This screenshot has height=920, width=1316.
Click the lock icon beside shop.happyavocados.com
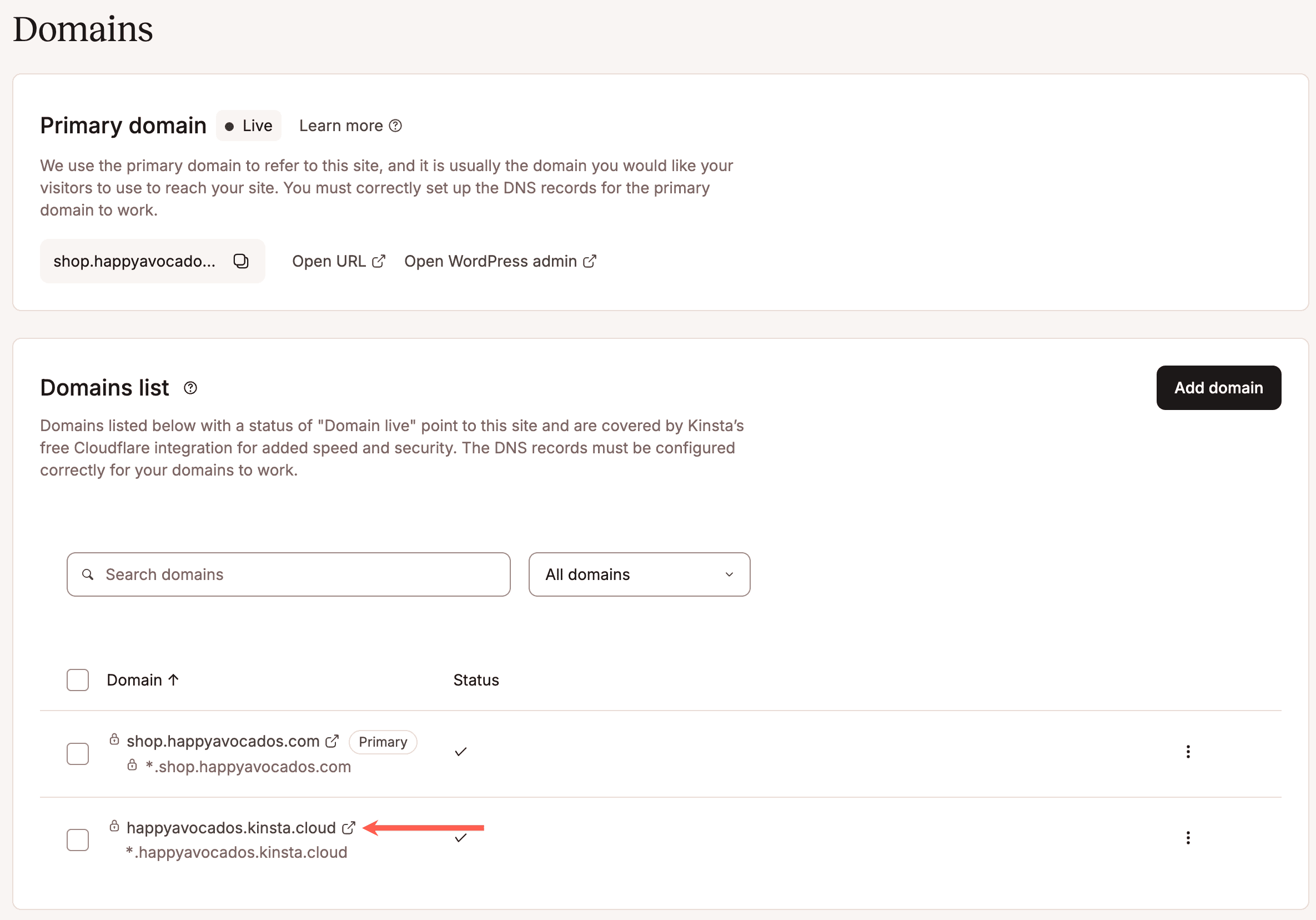click(114, 739)
